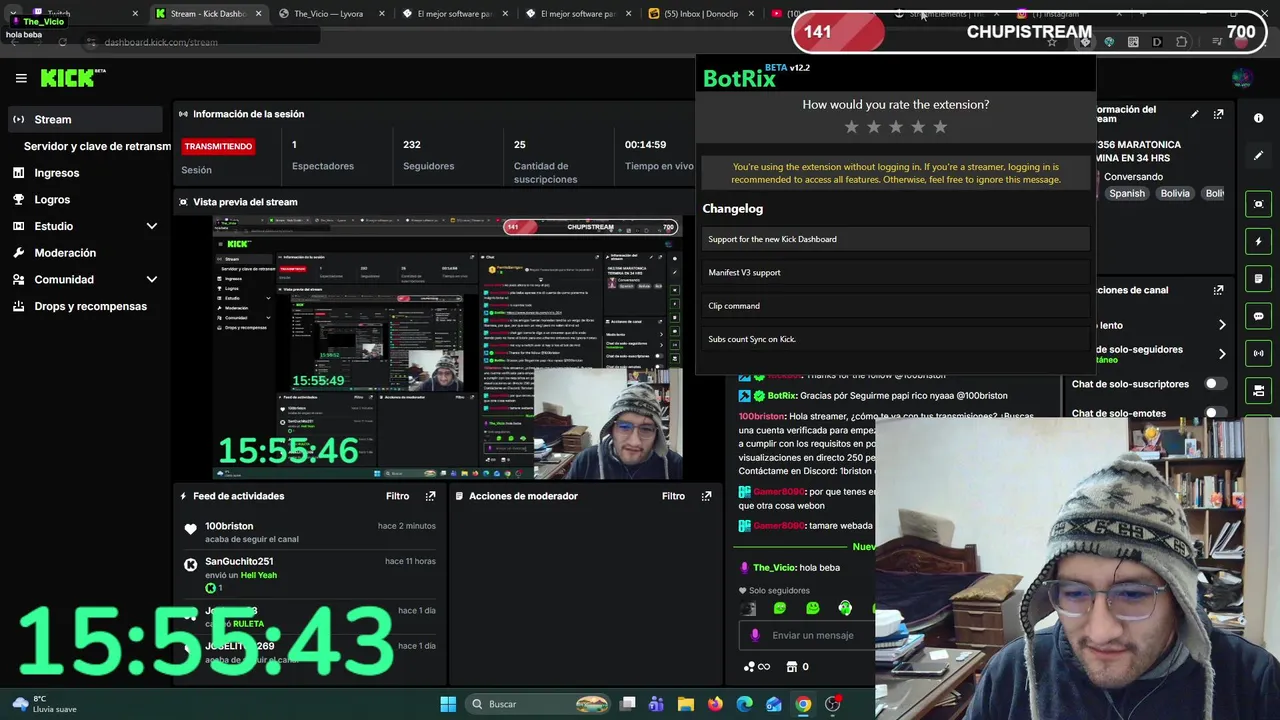Click the BotRix logo in extension popup
The image size is (1280, 720).
point(740,78)
